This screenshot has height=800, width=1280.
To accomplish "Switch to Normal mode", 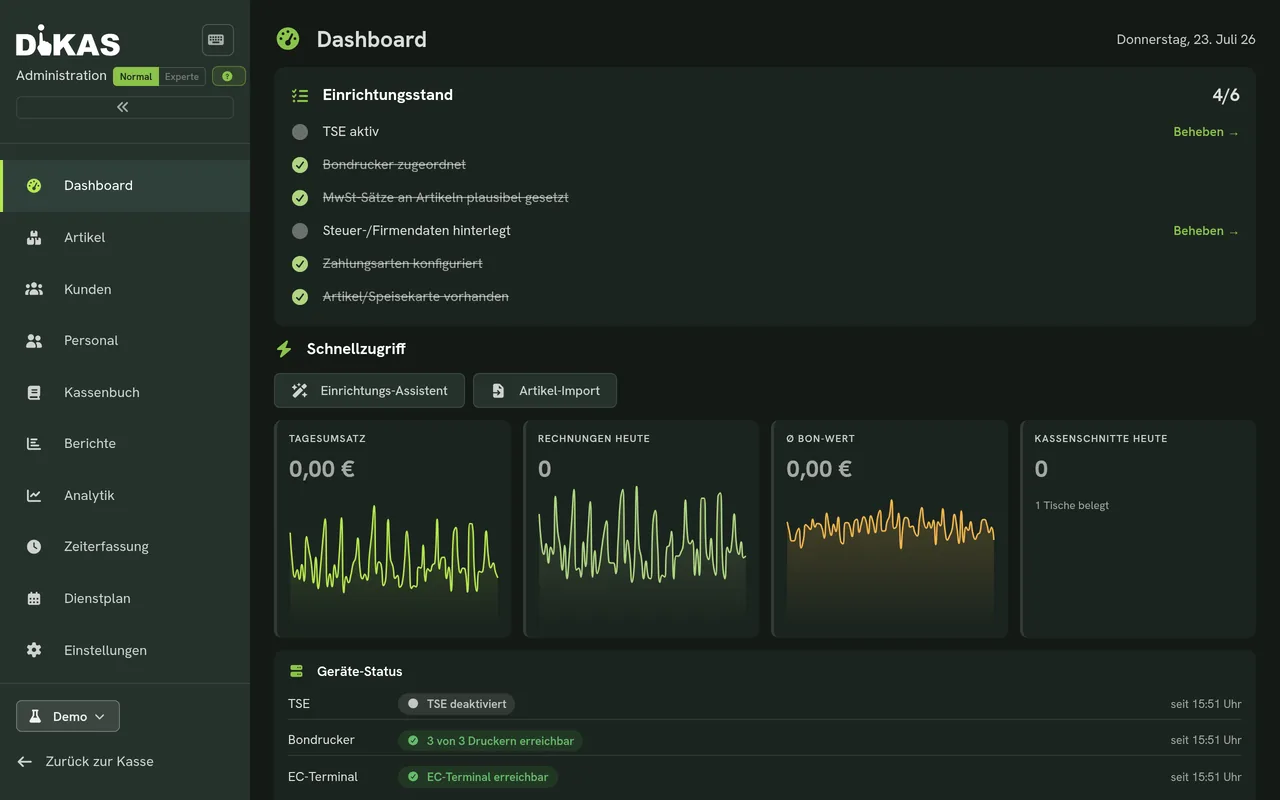I will pyautogui.click(x=136, y=77).
